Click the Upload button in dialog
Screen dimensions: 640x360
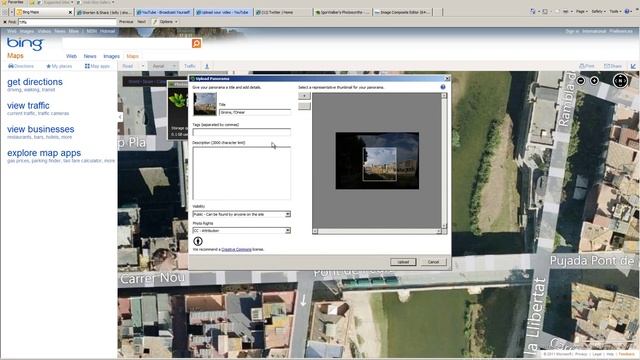tap(403, 262)
